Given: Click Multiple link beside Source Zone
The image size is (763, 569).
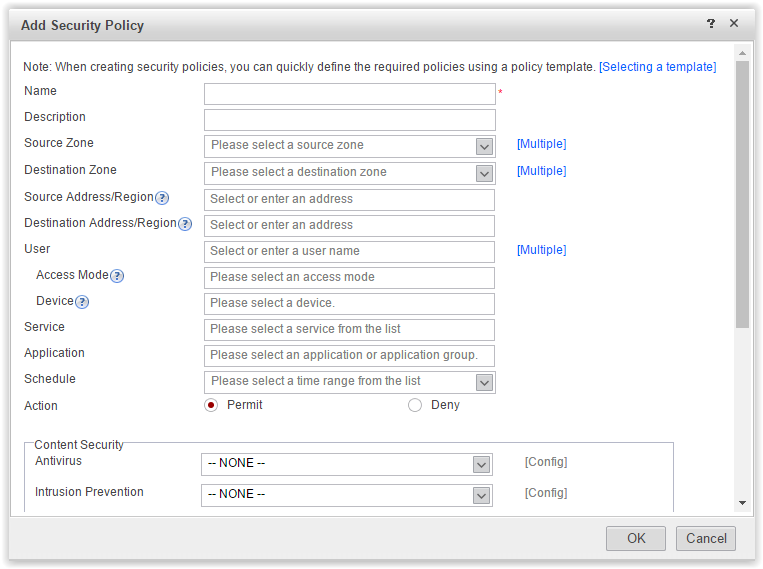Looking at the screenshot, I should pyautogui.click(x=541, y=144).
